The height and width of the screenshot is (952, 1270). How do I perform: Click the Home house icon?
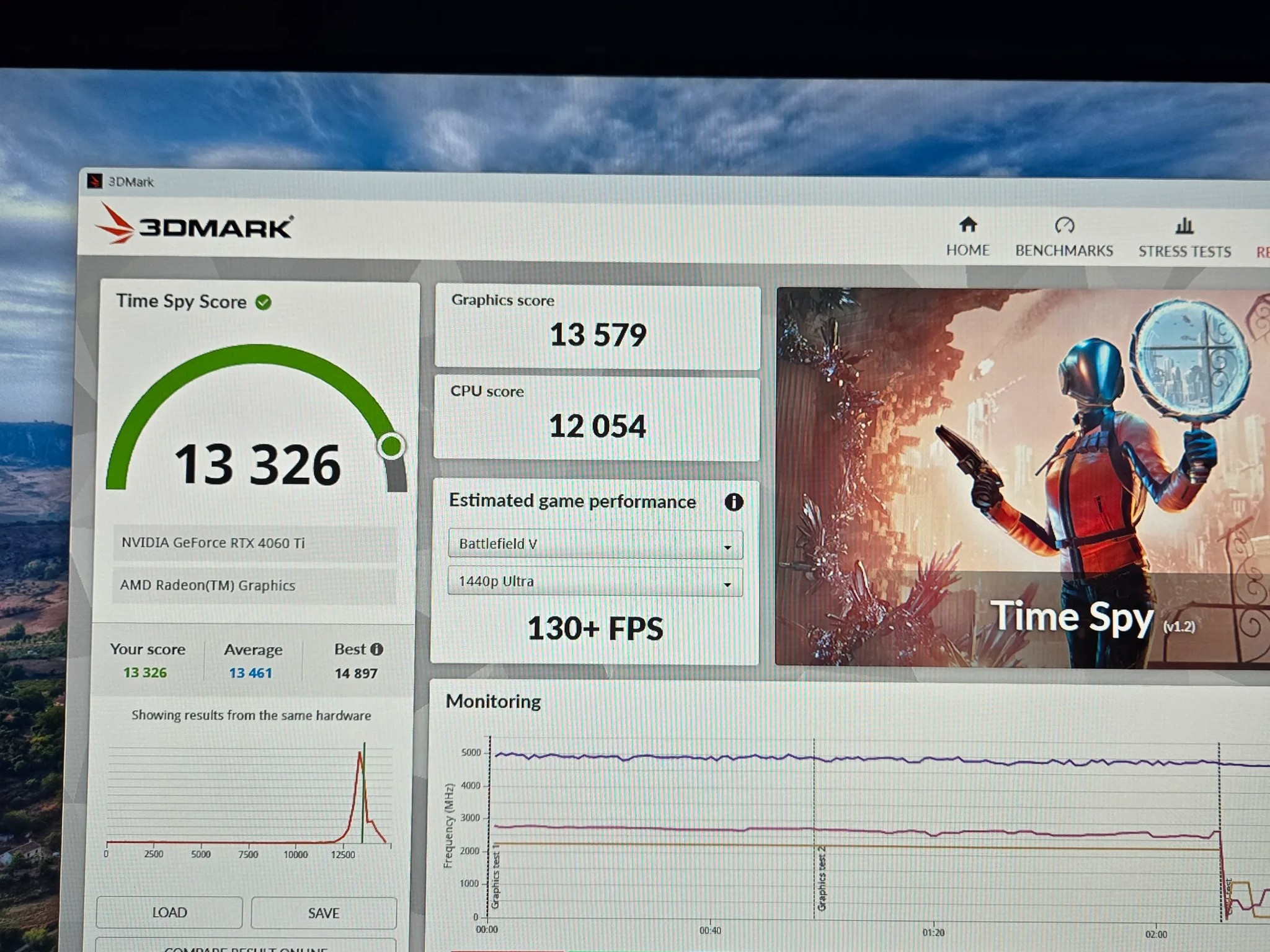pos(968,224)
